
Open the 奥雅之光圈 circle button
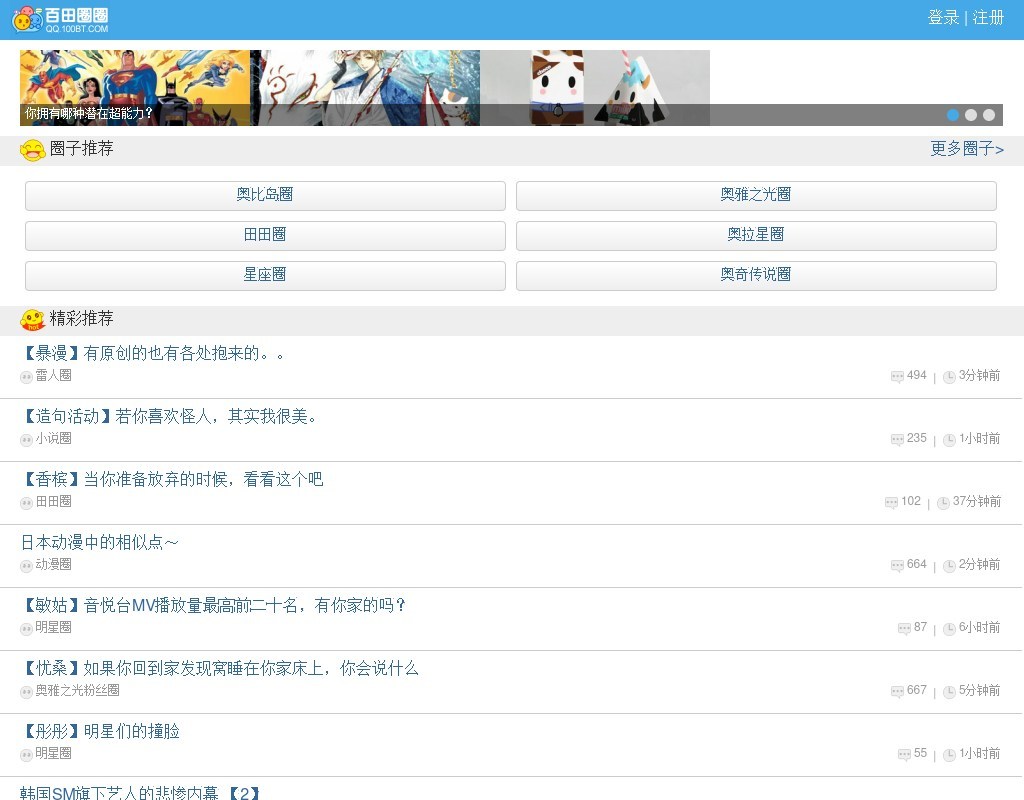pyautogui.click(x=756, y=195)
